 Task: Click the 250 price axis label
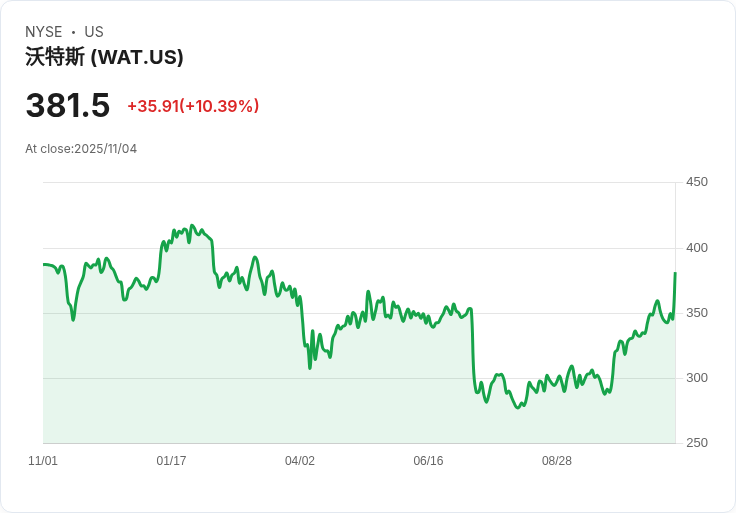[697, 443]
